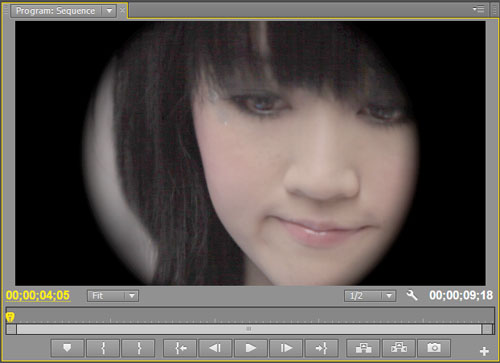This screenshot has width=500, height=363.
Task: Select the Program: Sequence tab
Action: click(56, 11)
